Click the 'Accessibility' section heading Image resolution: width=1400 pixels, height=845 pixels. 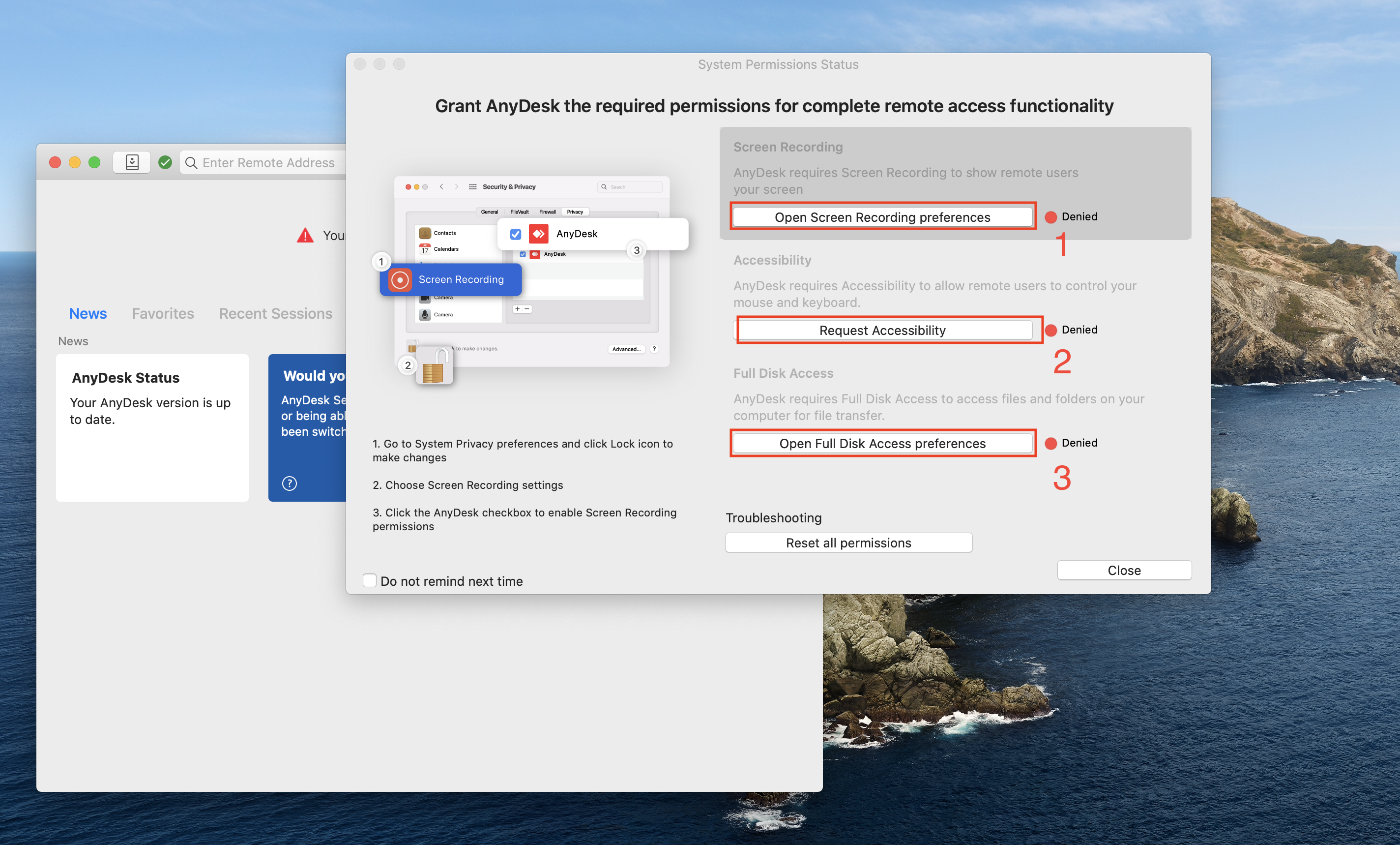pos(772,260)
